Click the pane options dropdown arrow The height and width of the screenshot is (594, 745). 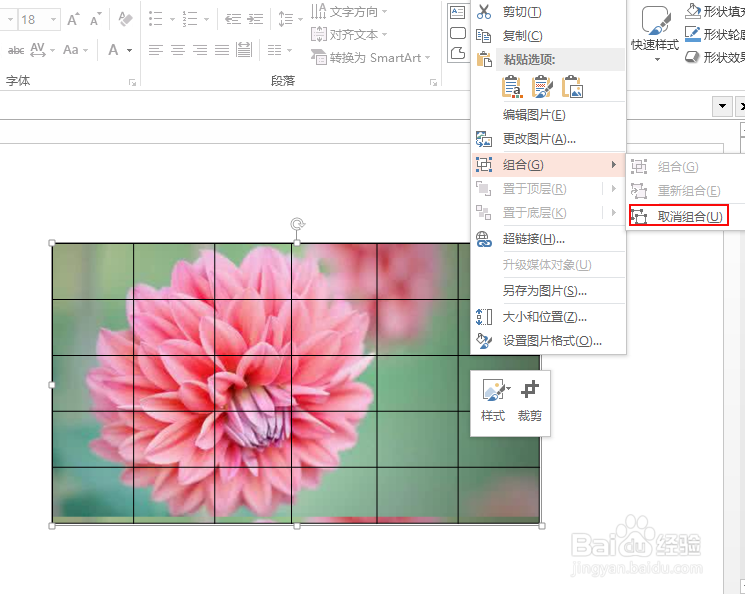(723, 106)
